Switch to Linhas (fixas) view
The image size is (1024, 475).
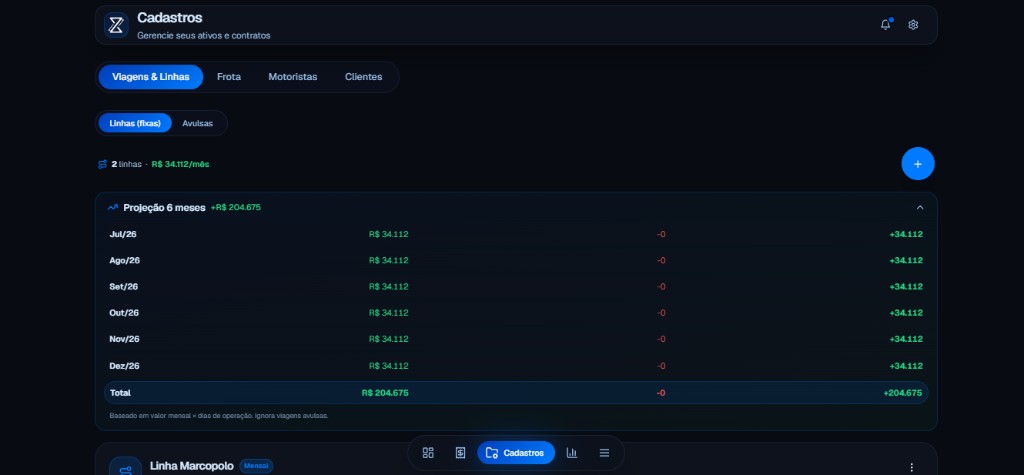tap(135, 123)
